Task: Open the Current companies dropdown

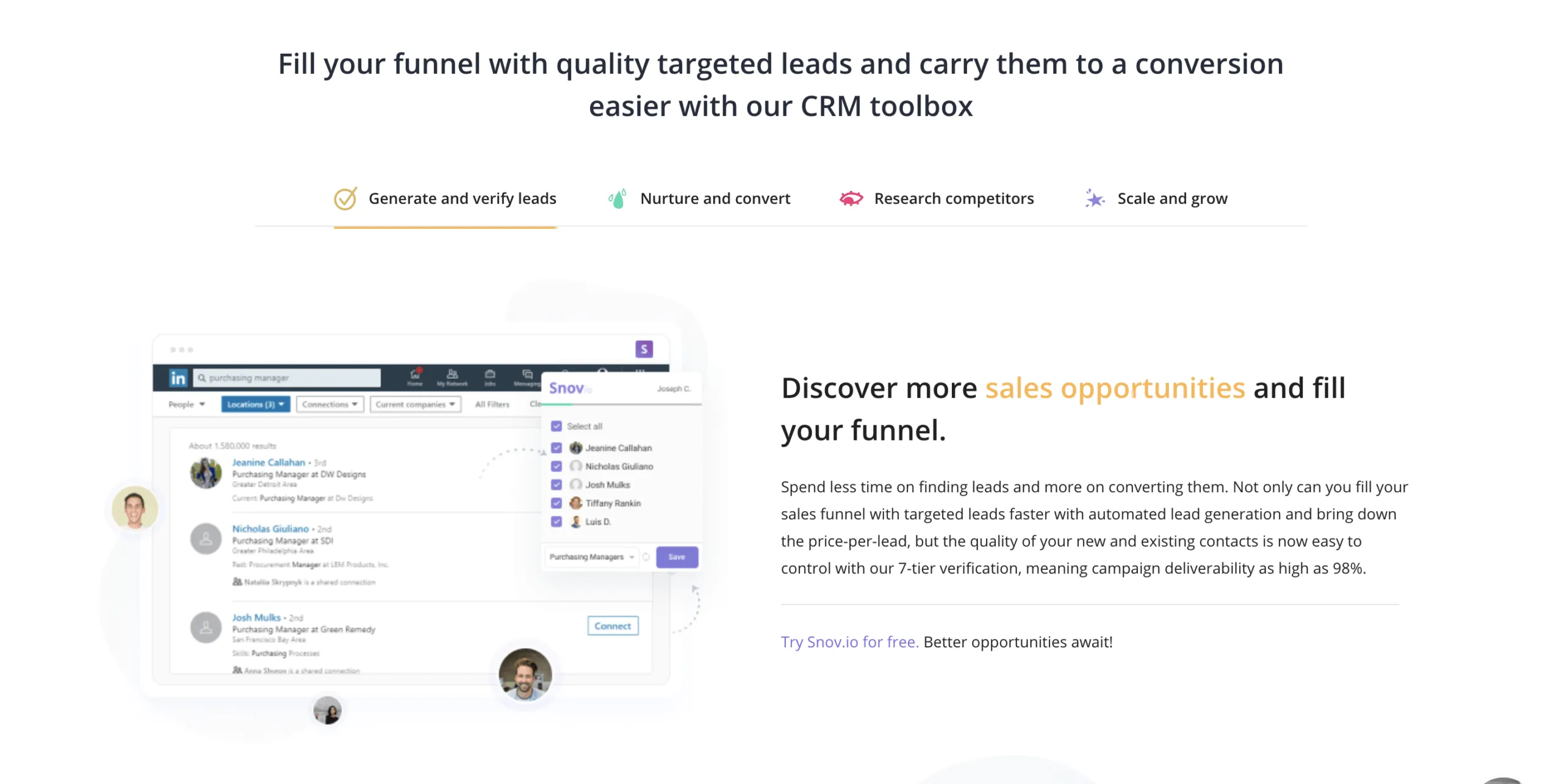Action: pyautogui.click(x=416, y=405)
